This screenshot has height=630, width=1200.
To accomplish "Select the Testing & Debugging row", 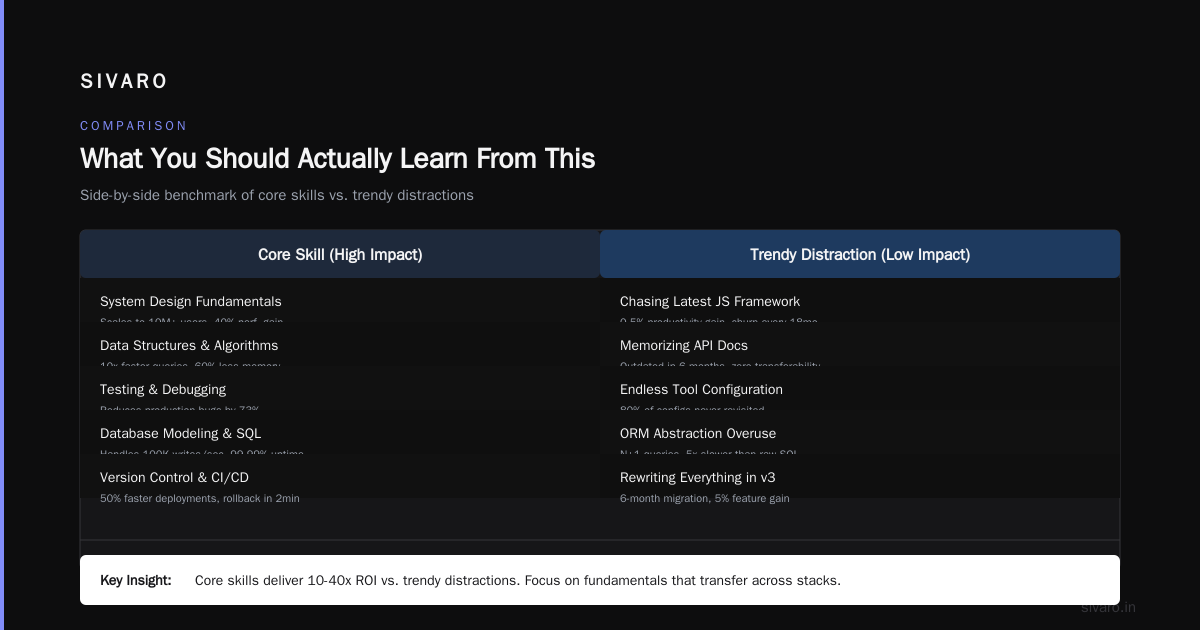I will (340, 388).
